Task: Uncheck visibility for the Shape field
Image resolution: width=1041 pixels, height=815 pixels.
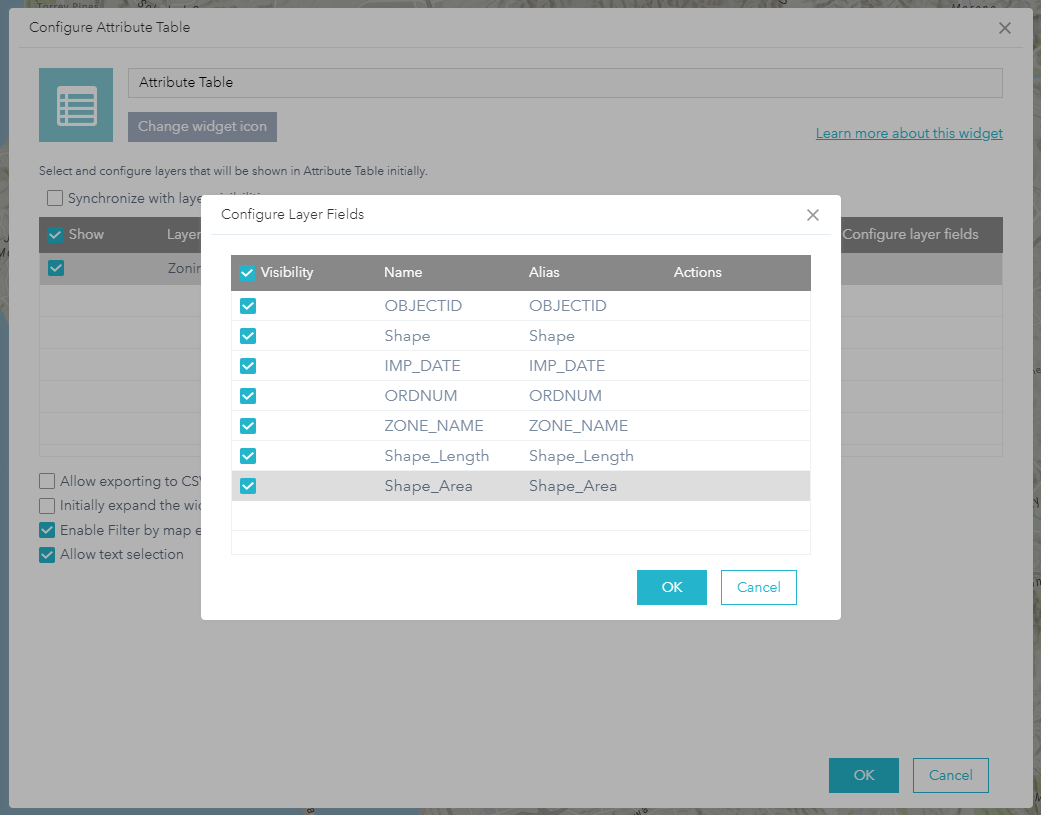Action: tap(248, 336)
